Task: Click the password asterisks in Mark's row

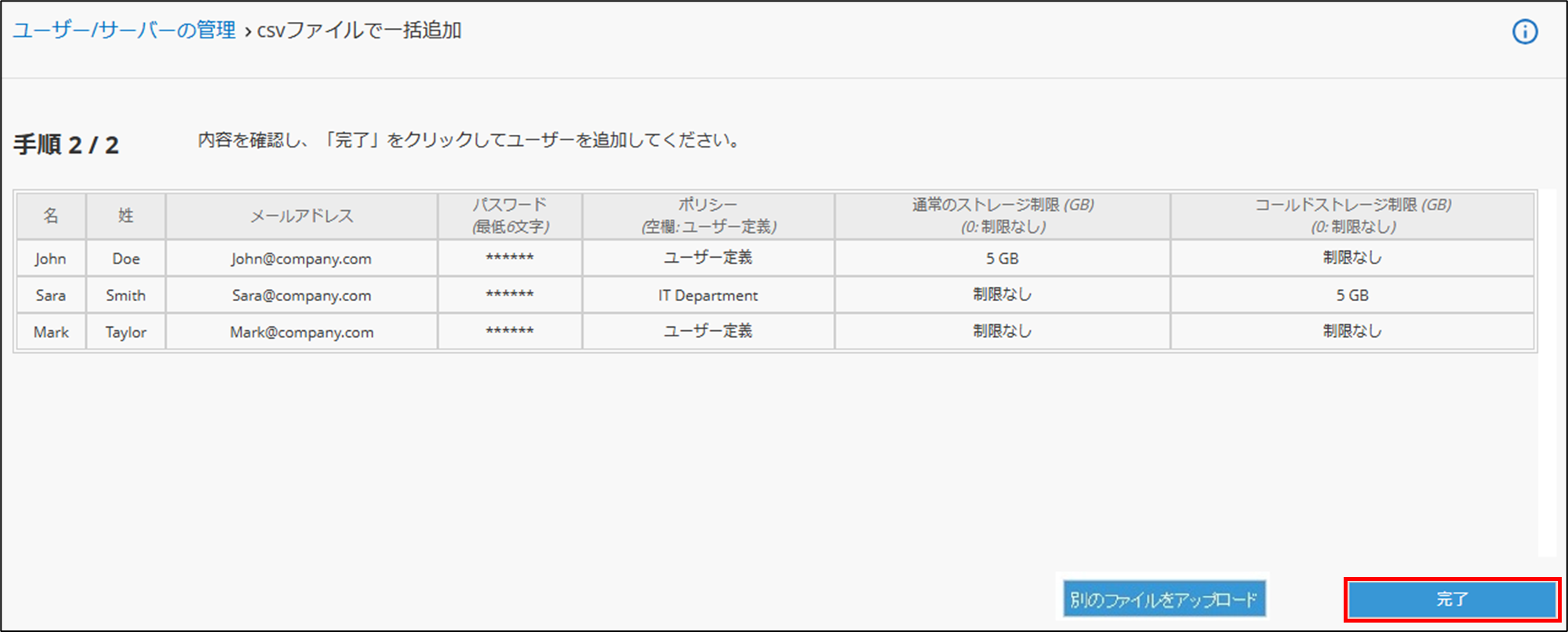Action: click(510, 332)
